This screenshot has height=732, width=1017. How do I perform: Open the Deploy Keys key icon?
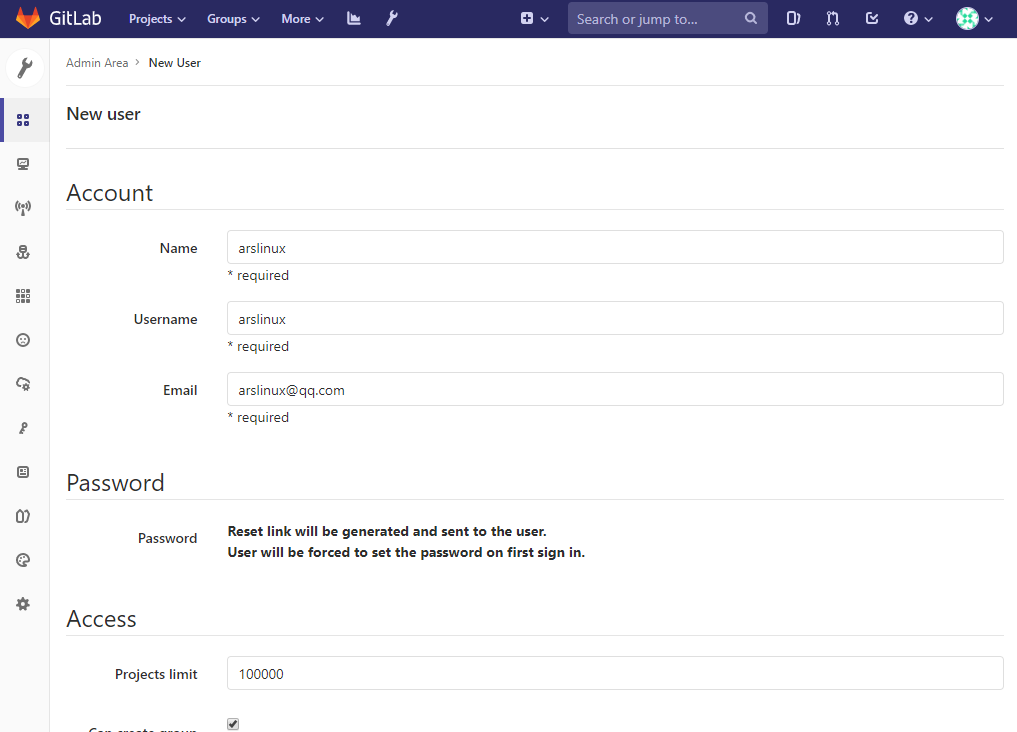click(23, 428)
